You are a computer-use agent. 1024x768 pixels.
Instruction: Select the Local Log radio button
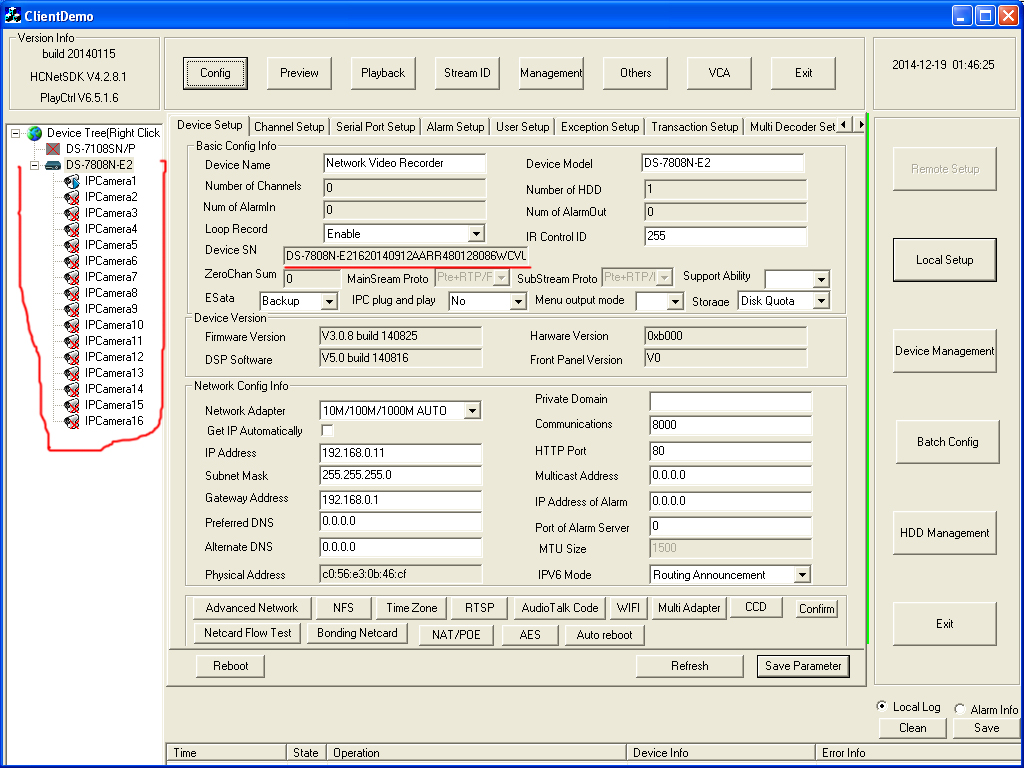(882, 706)
